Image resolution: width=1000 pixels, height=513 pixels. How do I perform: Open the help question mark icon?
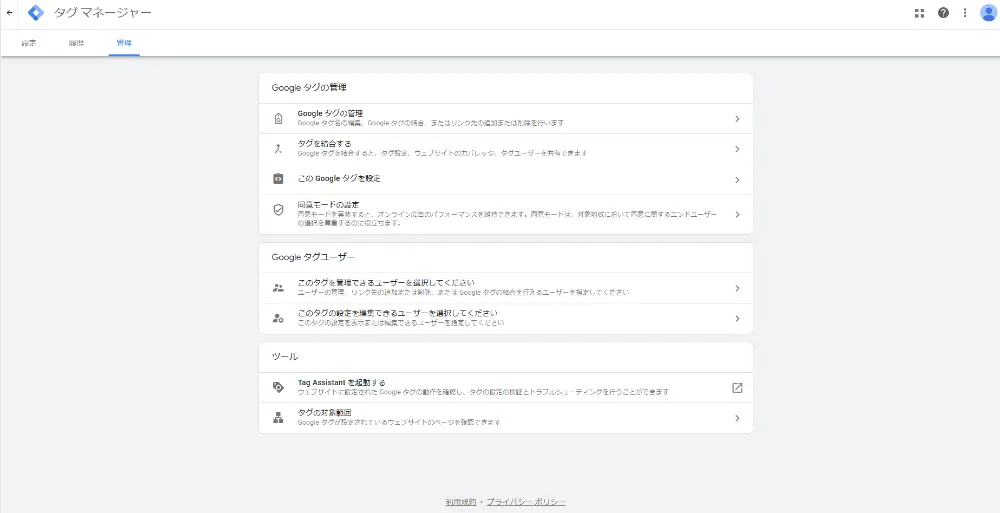tap(943, 13)
